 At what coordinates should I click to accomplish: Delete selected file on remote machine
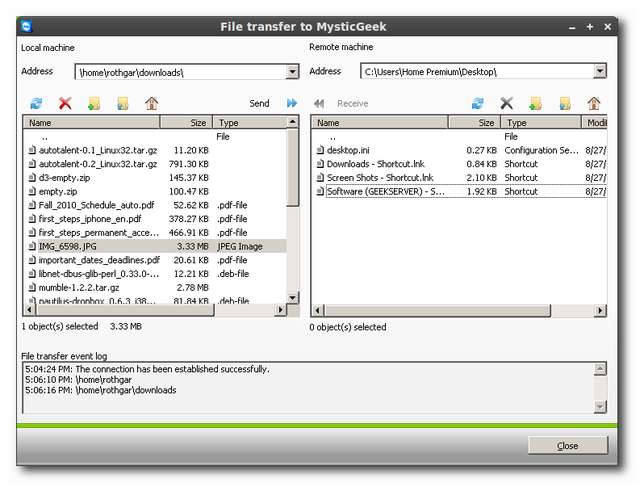(507, 103)
